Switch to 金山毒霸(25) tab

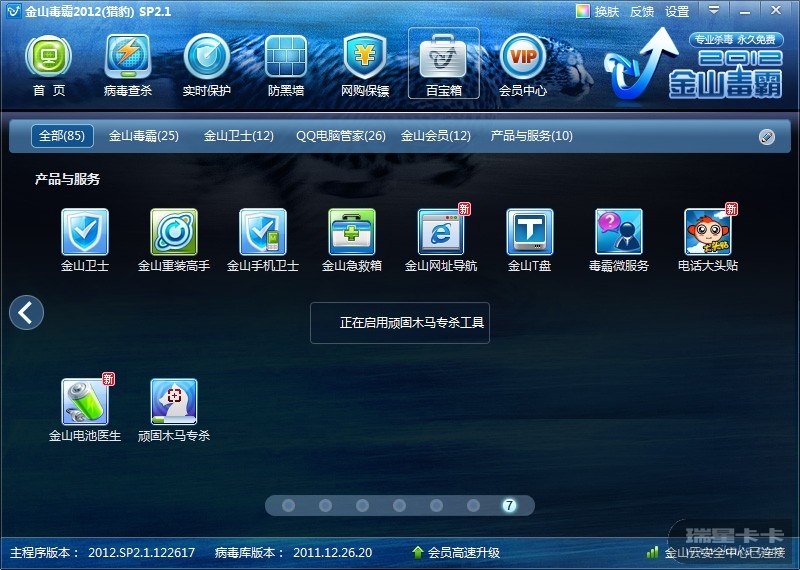coord(144,136)
